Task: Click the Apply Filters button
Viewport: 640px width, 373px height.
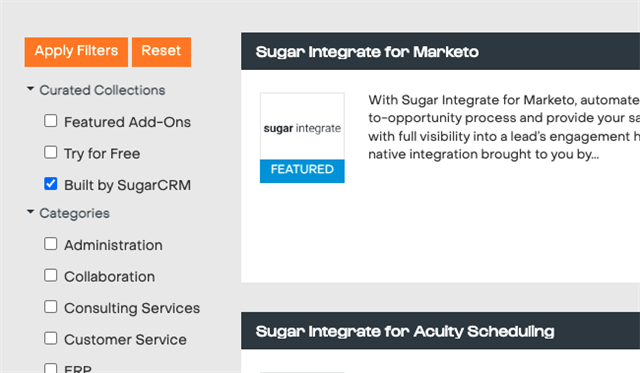Action: [x=76, y=52]
